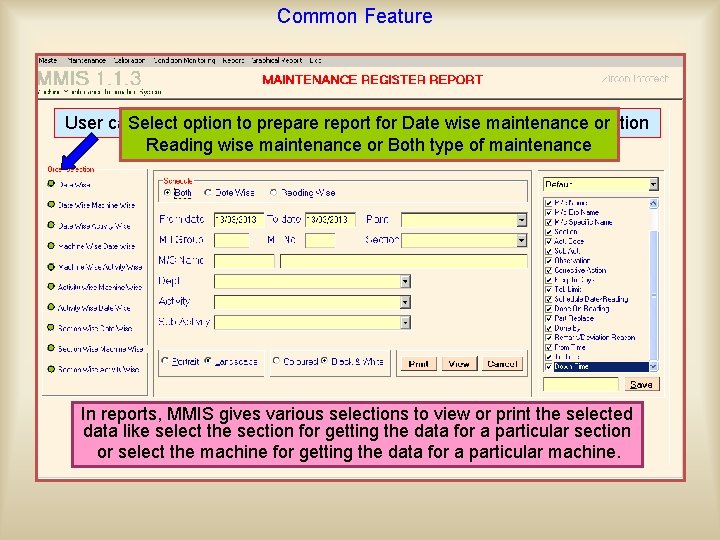Open the Plant dropdown list
The image size is (720, 540).
point(521,220)
